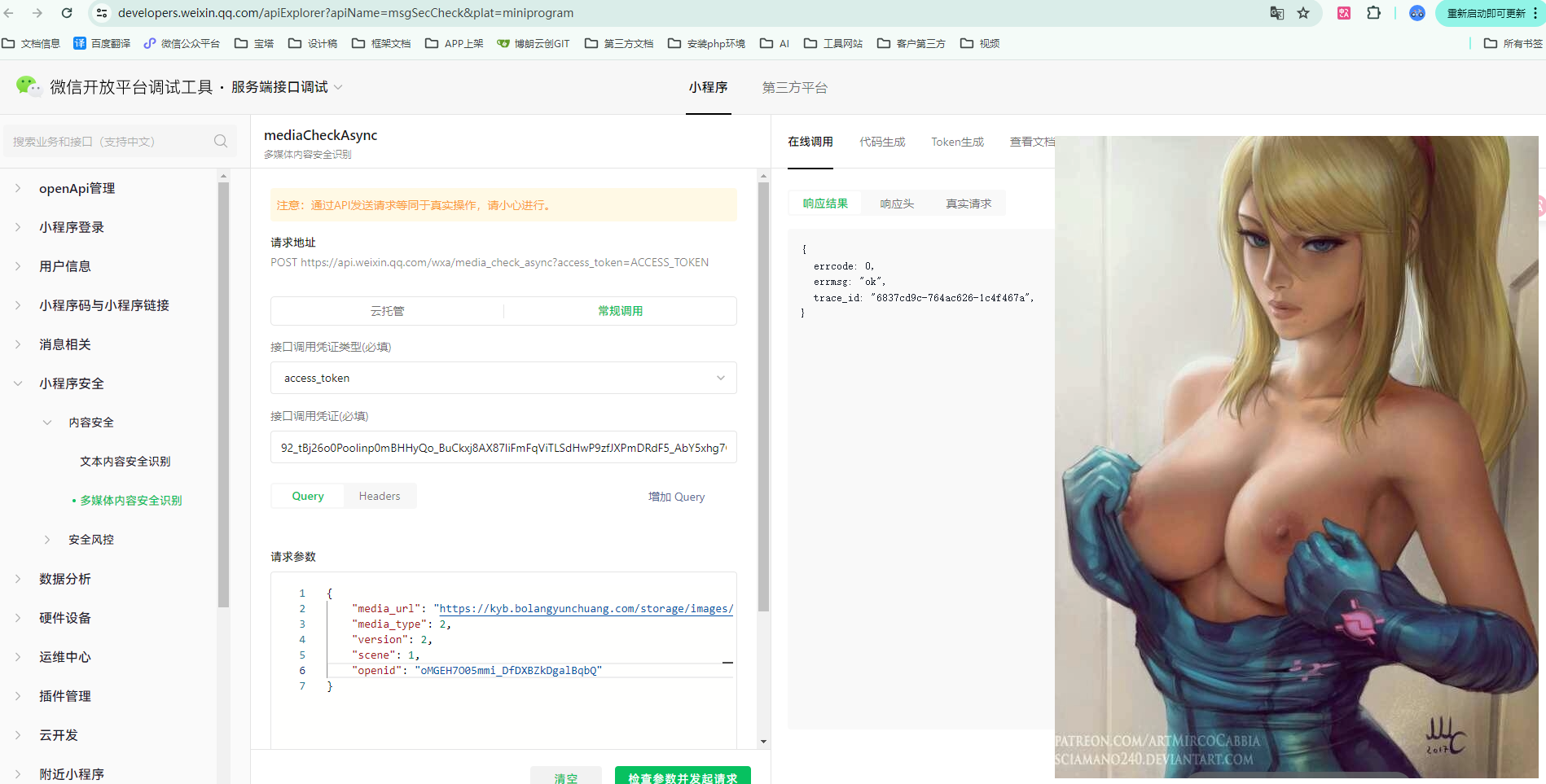The image size is (1546, 784).
Task: Expand the 消息相关 tree node
Action: [x=18, y=344]
